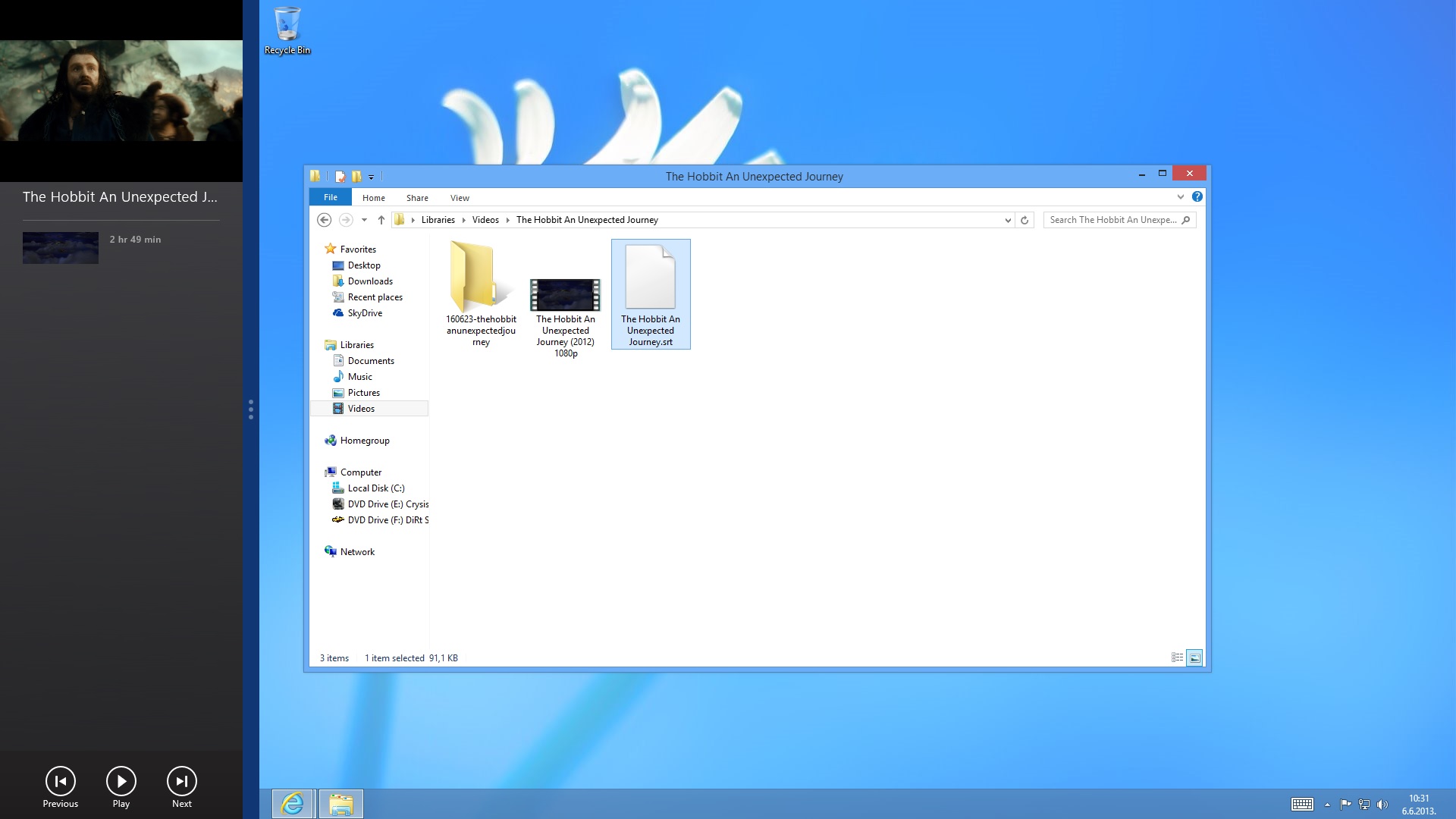Click the Search The Hobbit field
1456x819 pixels.
(1112, 220)
